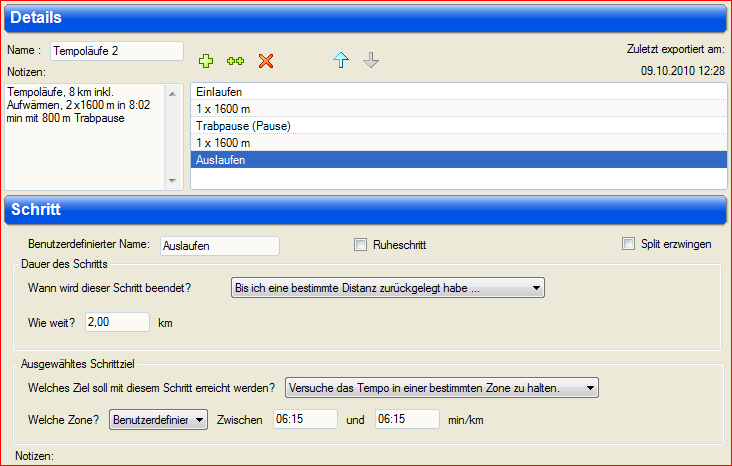The width and height of the screenshot is (732, 466).
Task: Click the first pace field after Zwischen
Action: click(x=305, y=420)
